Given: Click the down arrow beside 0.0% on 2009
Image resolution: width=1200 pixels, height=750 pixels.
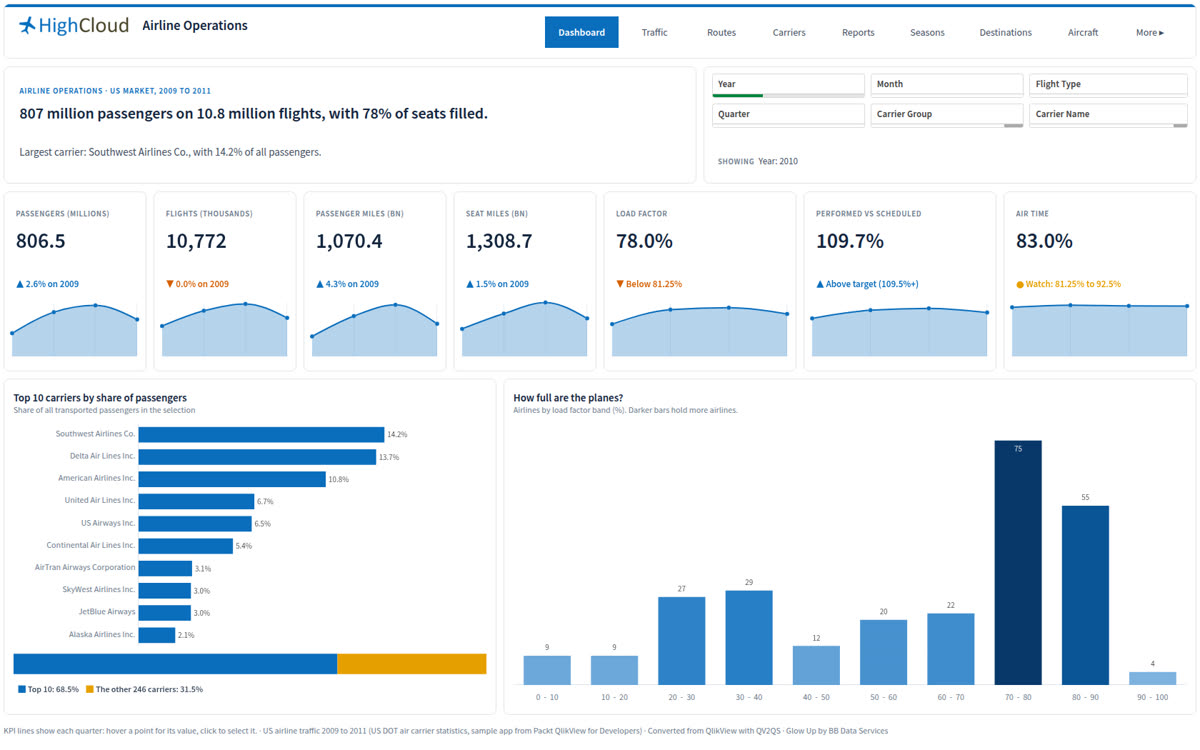Looking at the screenshot, I should click(x=170, y=284).
